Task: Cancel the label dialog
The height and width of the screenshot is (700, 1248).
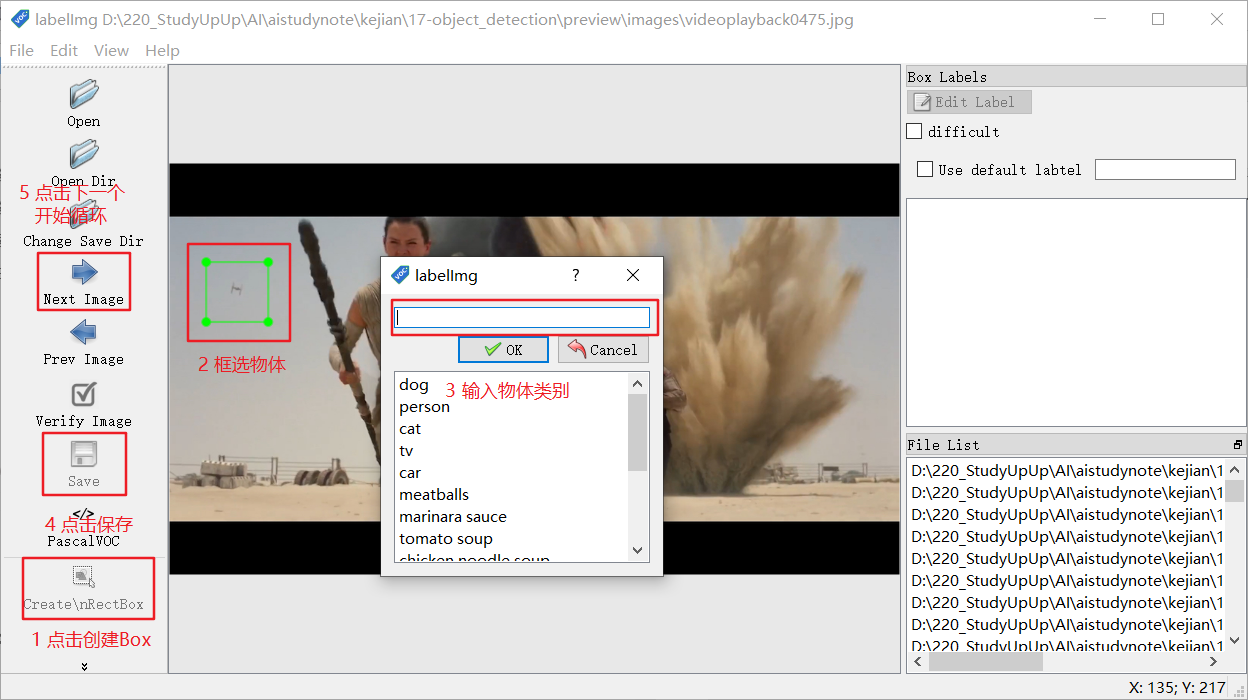Action: point(603,349)
